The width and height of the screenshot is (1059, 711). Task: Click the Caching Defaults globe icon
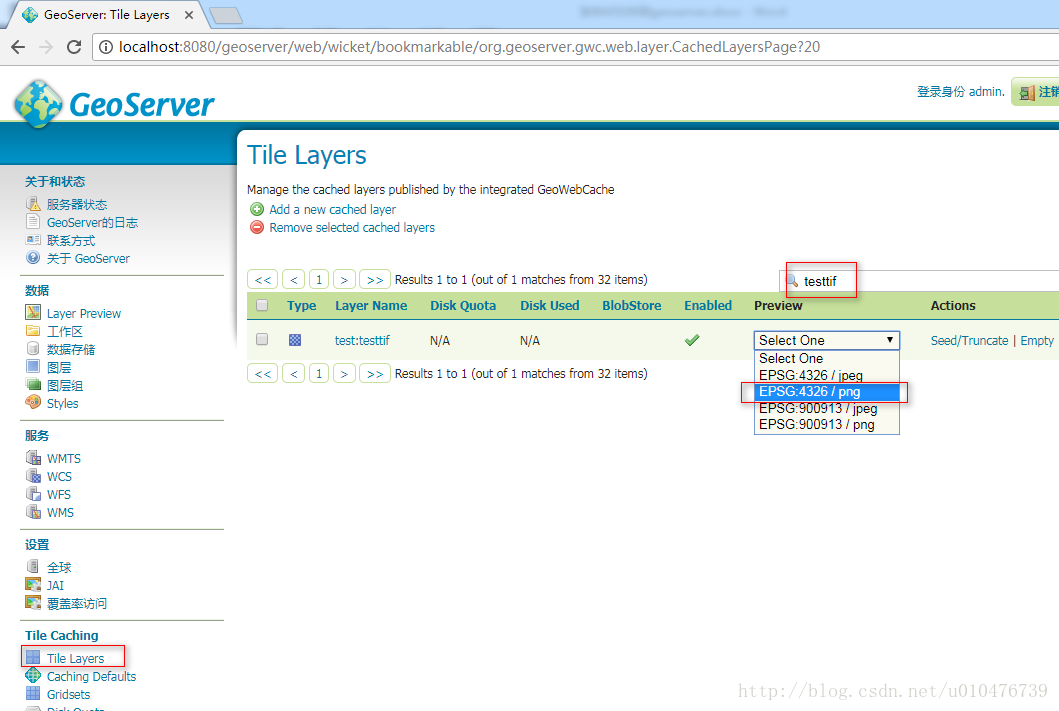point(33,675)
